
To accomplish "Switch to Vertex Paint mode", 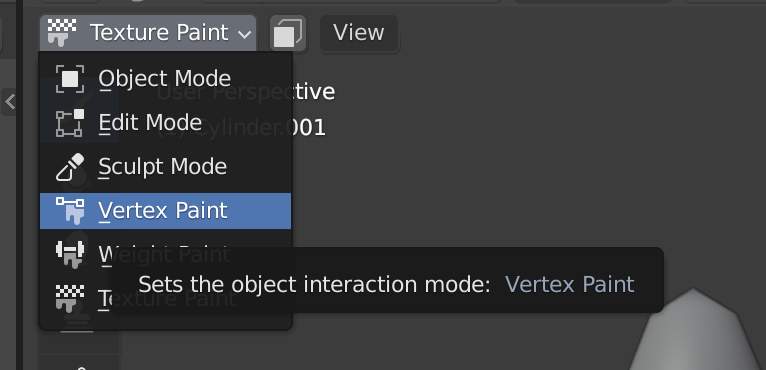I will click(x=166, y=211).
